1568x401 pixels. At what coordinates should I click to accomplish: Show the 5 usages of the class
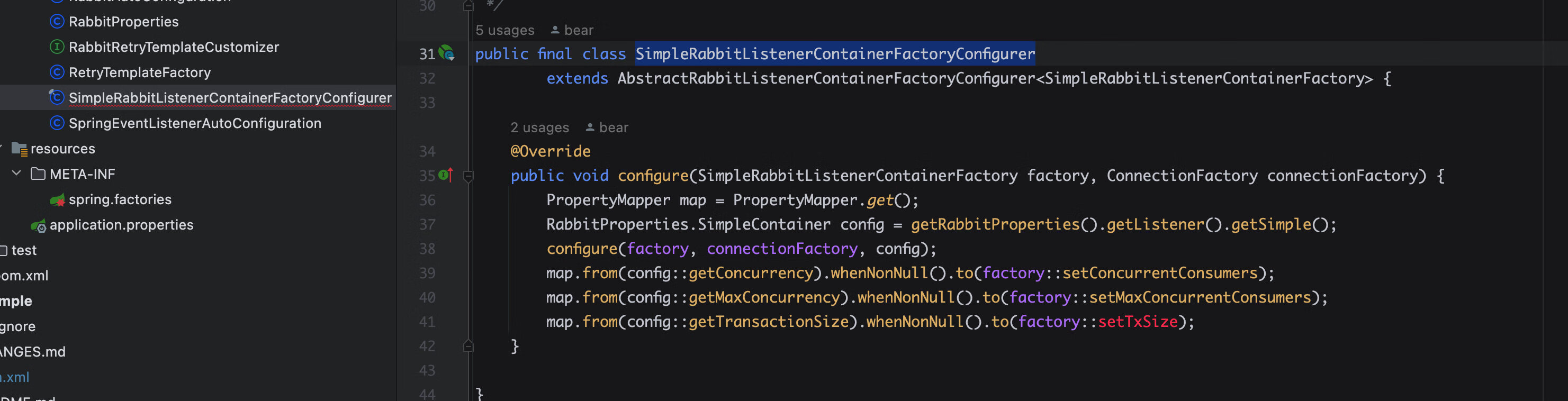tap(504, 31)
